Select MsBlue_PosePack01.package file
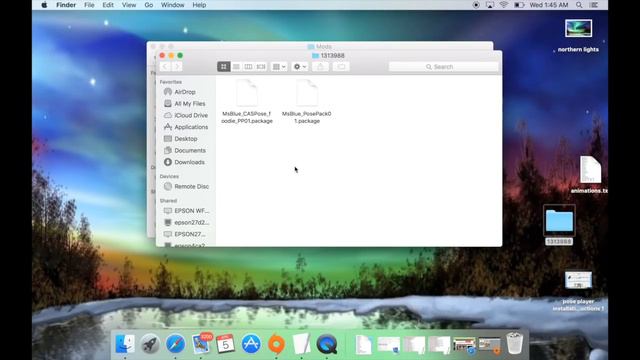640x360 pixels. point(307,102)
